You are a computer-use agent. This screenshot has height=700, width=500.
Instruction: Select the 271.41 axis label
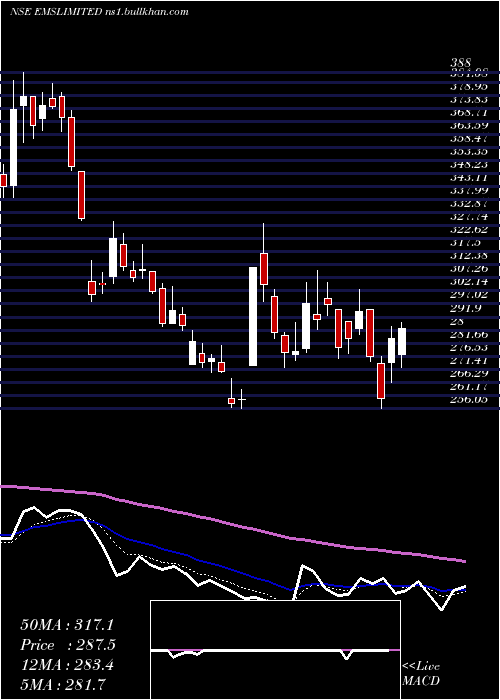coord(468,360)
